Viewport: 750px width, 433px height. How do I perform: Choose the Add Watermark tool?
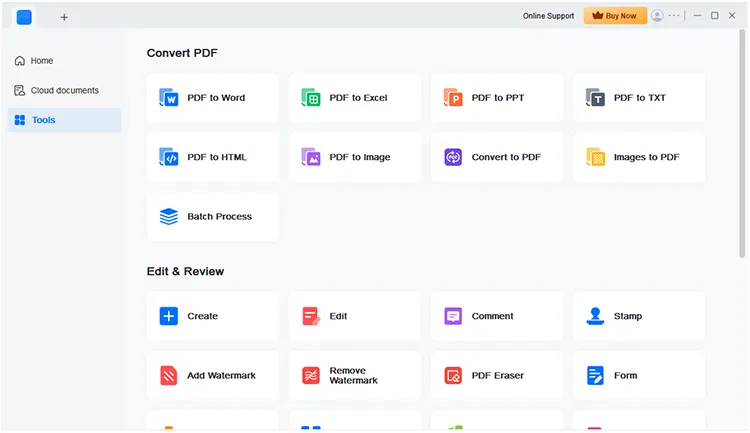click(x=212, y=375)
